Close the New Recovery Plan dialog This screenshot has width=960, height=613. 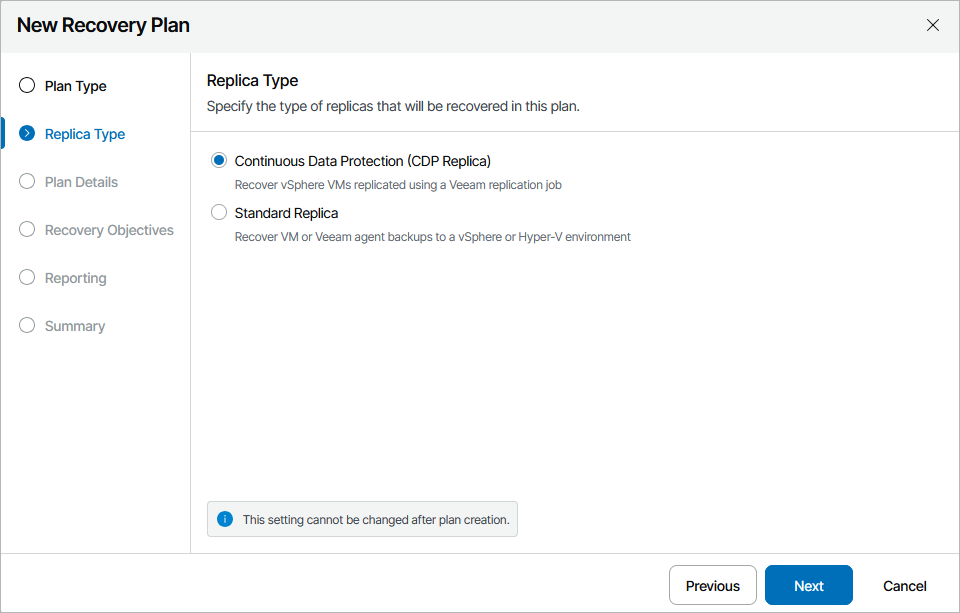[x=933, y=26]
